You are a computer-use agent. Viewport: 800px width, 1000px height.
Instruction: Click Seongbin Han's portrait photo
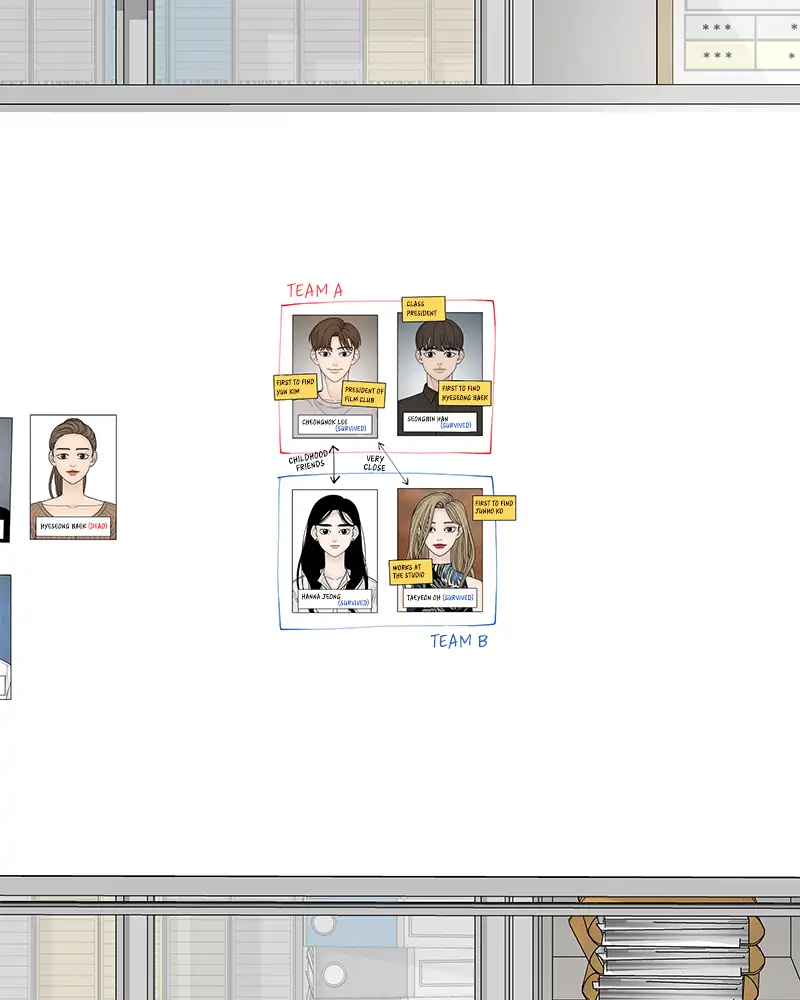click(440, 374)
